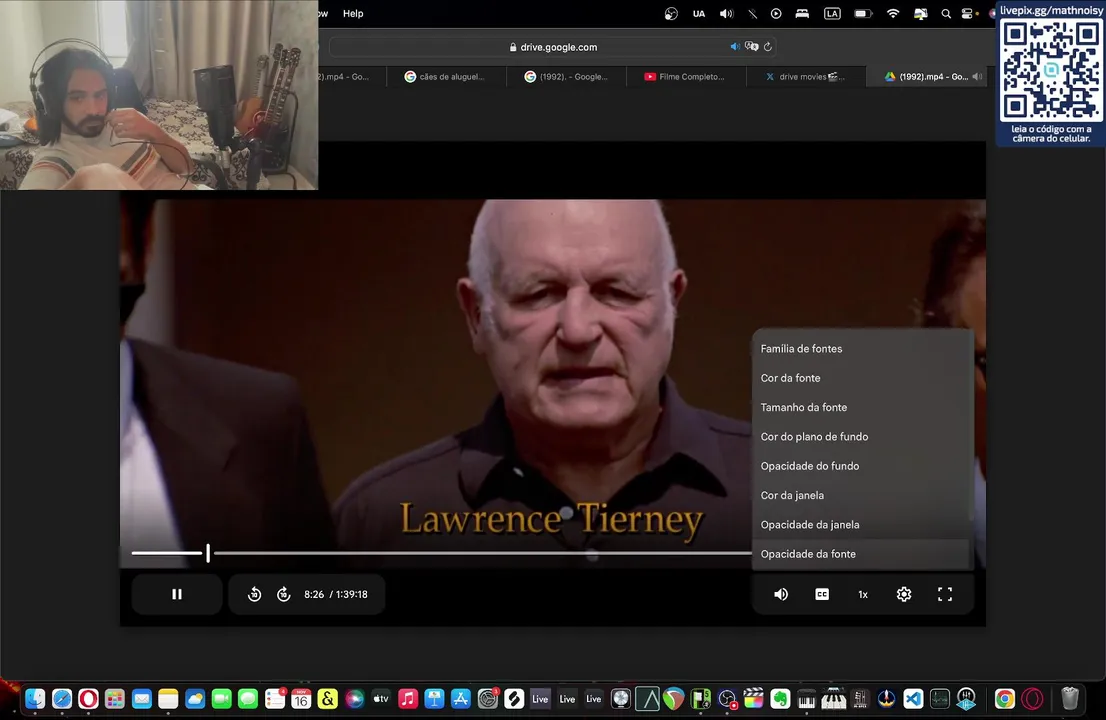Viewport: 1106px width, 720px height.
Task: Pause the video playback
Action: point(177,594)
